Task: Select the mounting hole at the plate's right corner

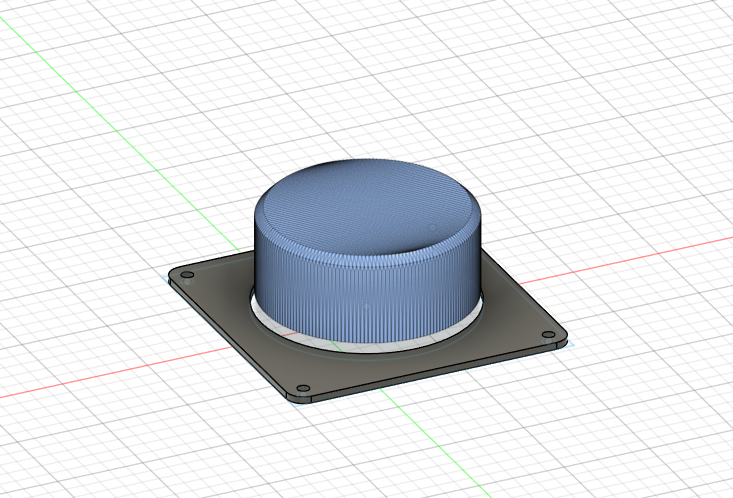Action: [546, 334]
